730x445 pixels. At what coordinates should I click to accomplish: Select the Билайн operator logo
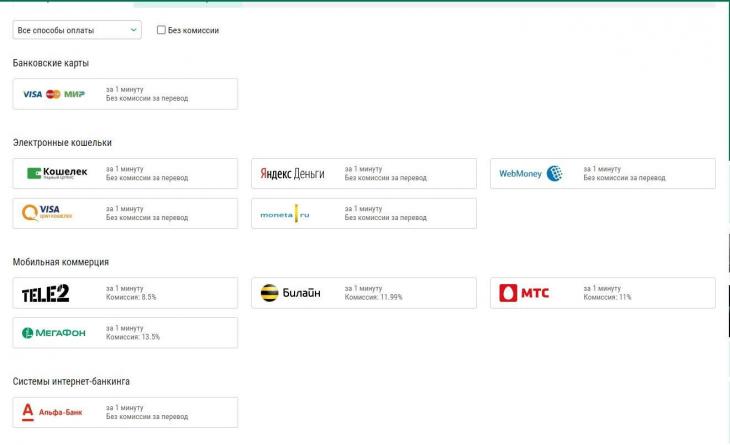[x=291, y=293]
